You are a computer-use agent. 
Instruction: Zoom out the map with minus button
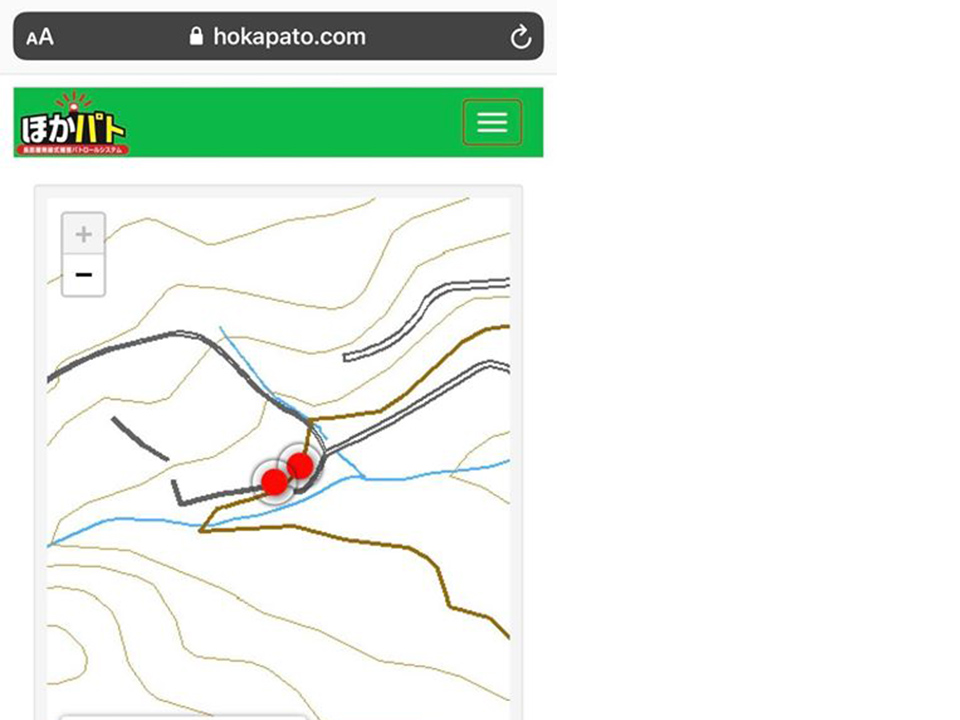(x=84, y=275)
